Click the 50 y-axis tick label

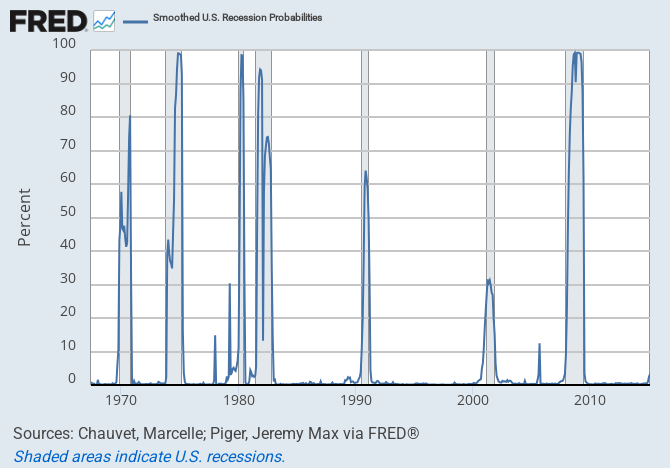(66, 213)
